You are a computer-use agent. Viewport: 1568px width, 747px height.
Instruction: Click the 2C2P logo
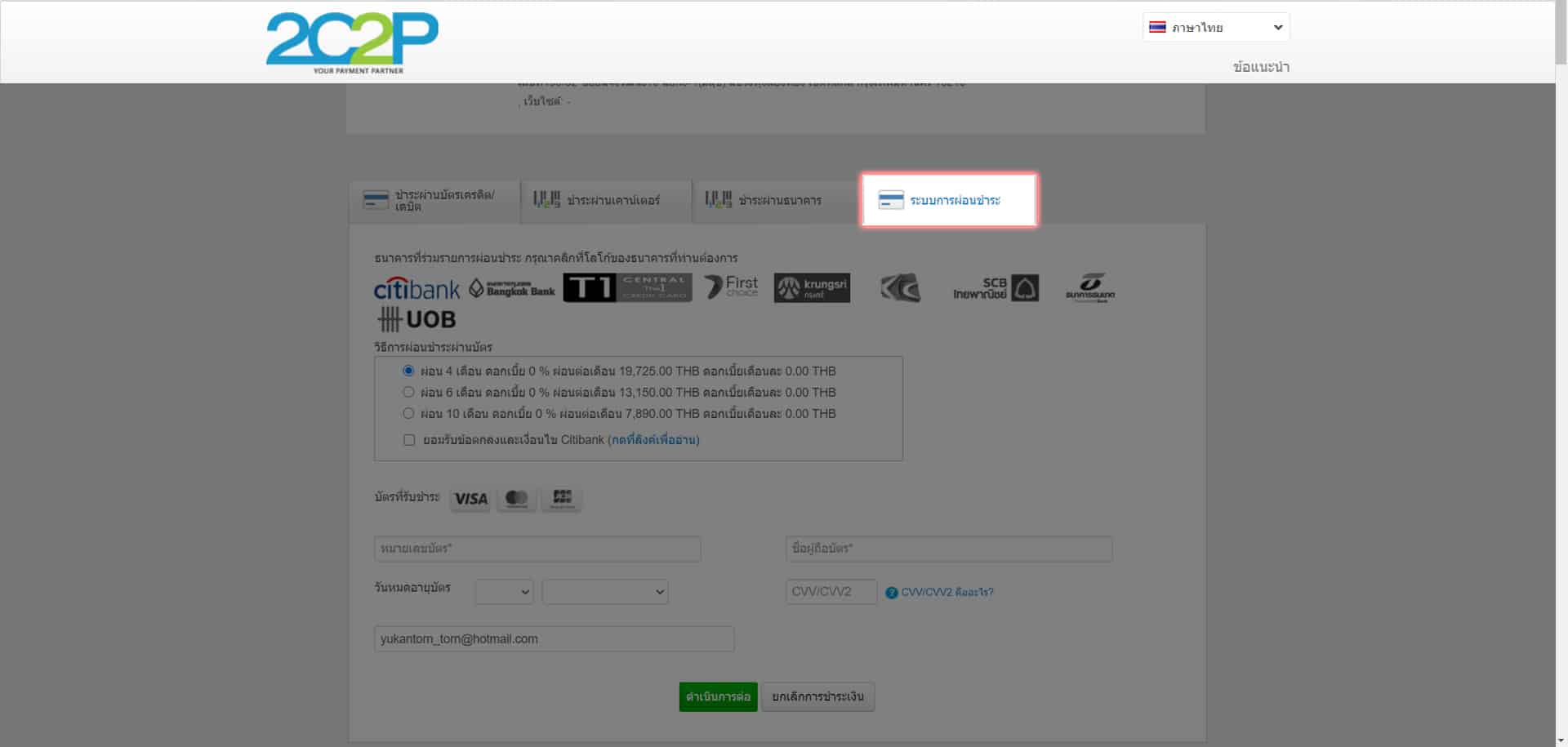pos(352,42)
